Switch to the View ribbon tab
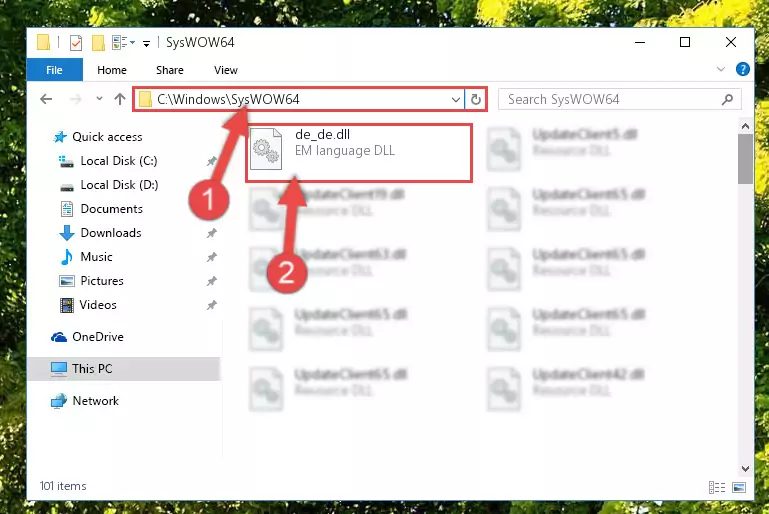Image resolution: width=769 pixels, height=514 pixels. point(226,70)
